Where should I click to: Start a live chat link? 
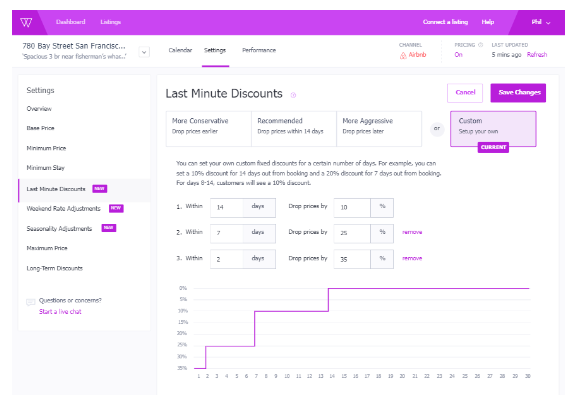tap(60, 312)
